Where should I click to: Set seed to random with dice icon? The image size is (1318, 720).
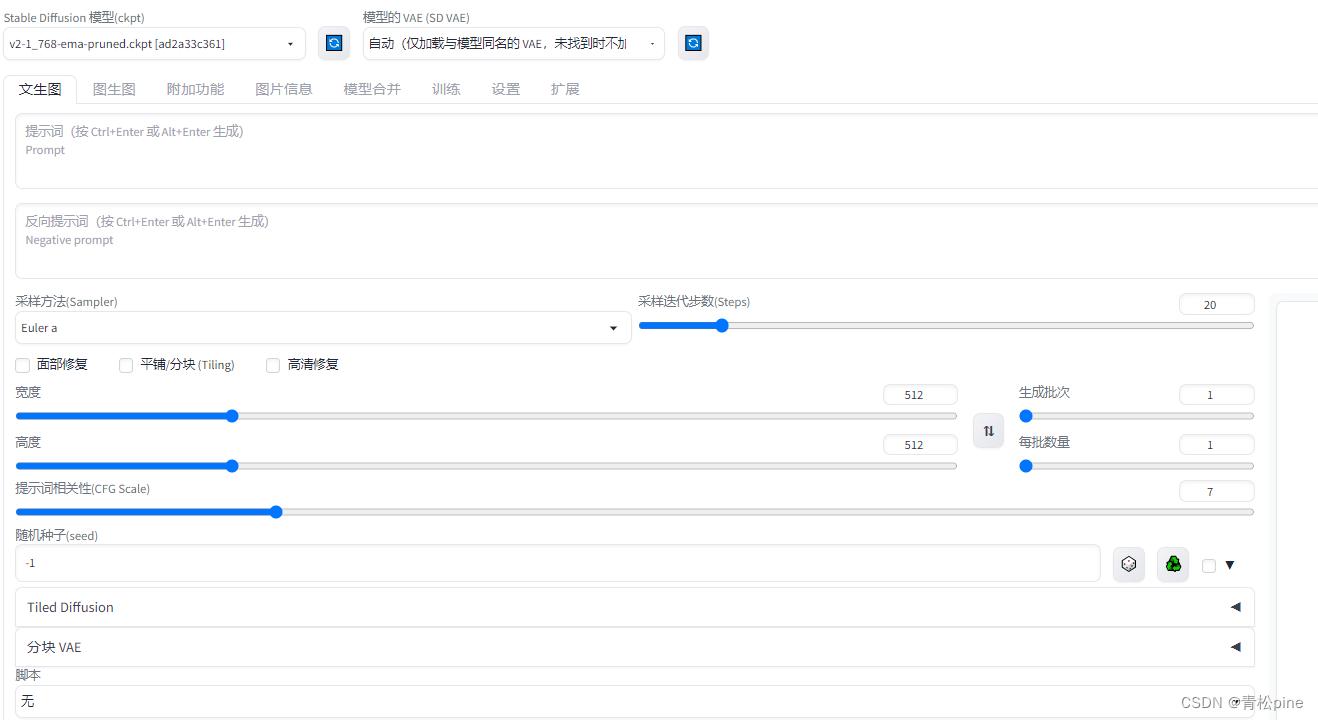pos(1129,564)
